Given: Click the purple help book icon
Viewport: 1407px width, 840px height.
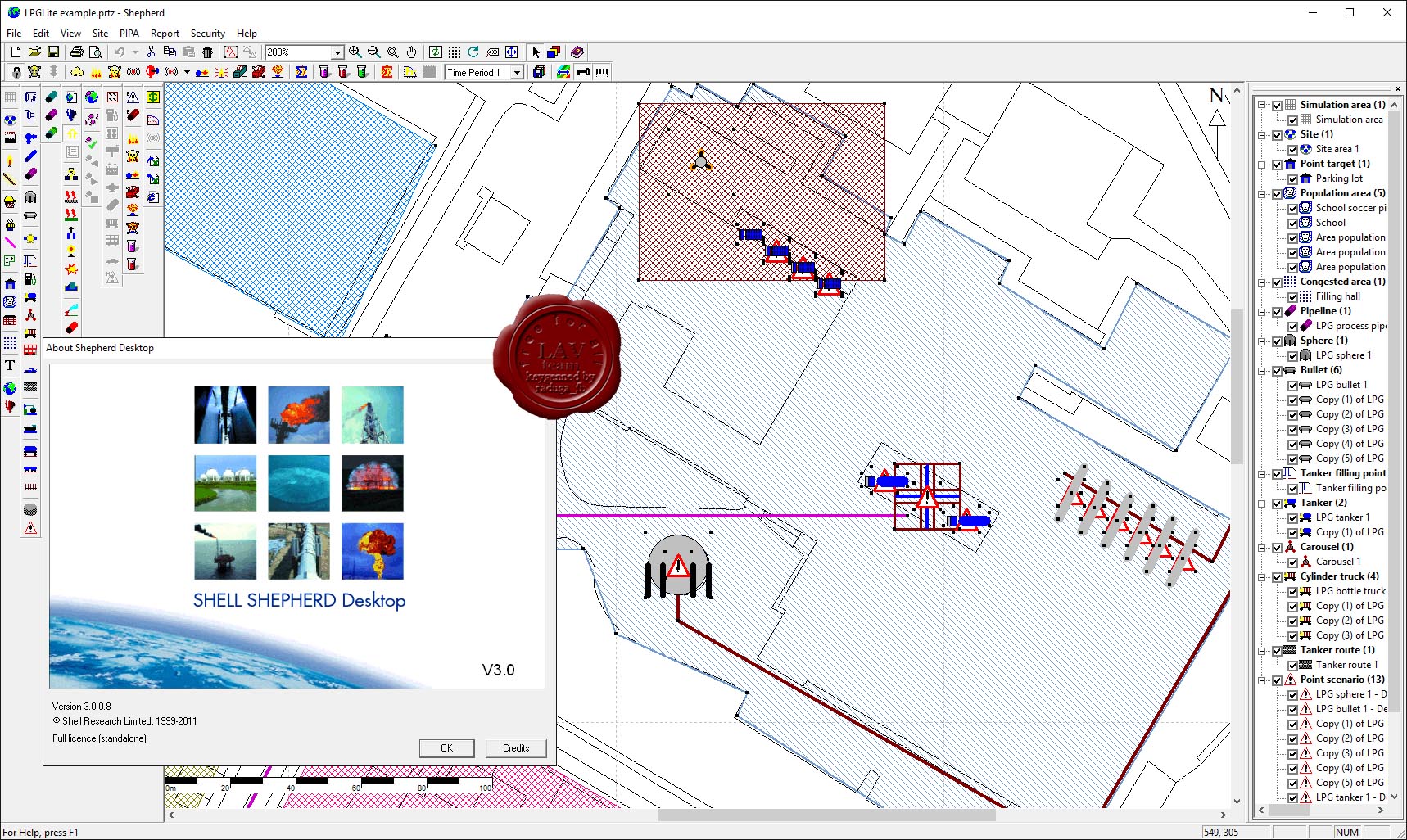Looking at the screenshot, I should tap(577, 52).
